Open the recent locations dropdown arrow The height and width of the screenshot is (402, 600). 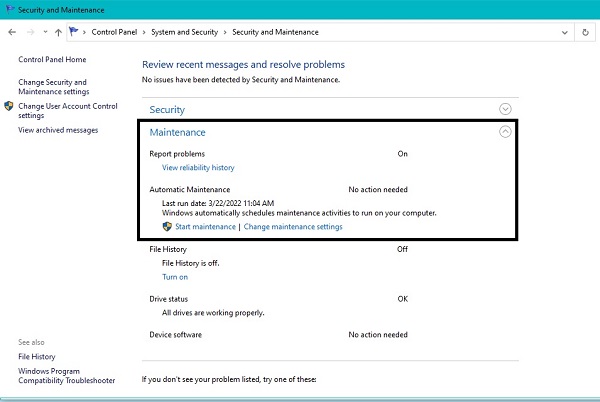tap(45, 32)
